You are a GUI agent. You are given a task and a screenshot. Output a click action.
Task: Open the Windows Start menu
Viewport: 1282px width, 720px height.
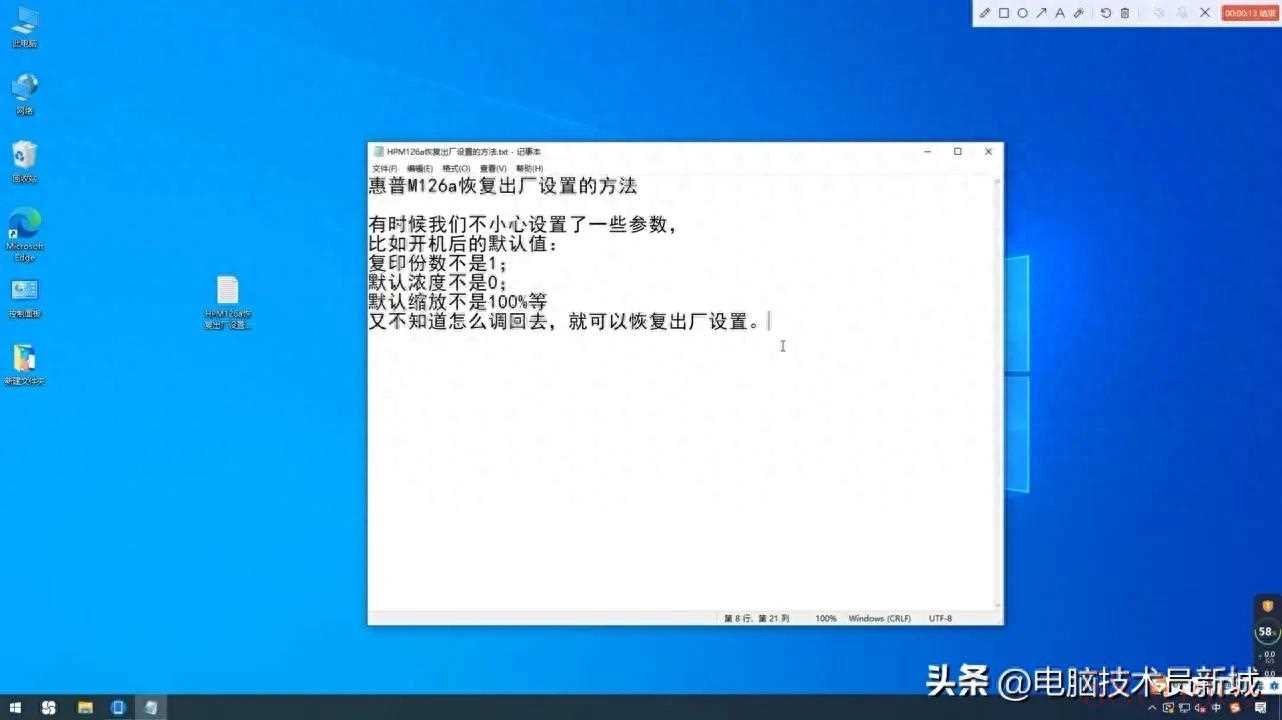tap(16, 707)
